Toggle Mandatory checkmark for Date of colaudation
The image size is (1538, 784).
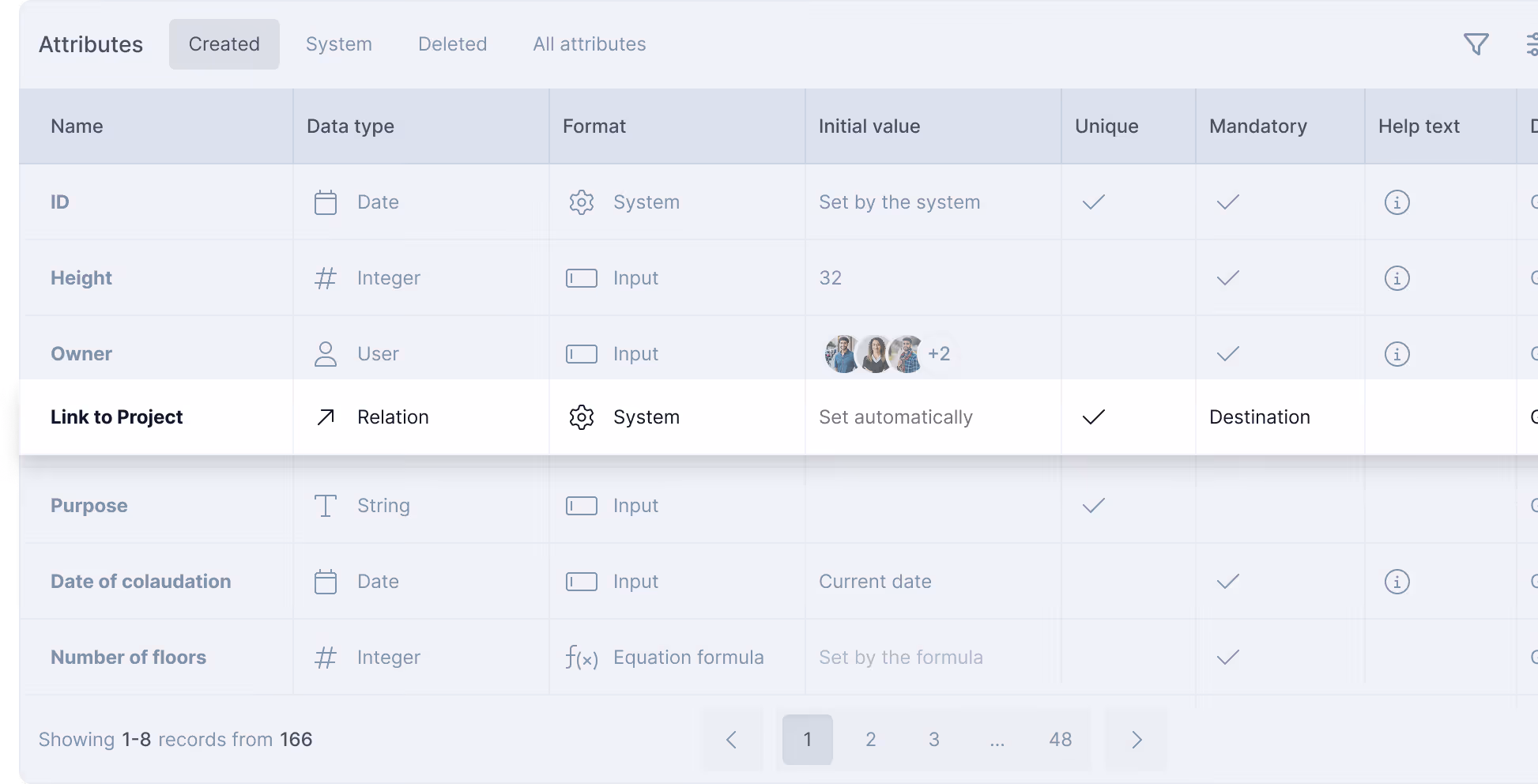tap(1228, 582)
